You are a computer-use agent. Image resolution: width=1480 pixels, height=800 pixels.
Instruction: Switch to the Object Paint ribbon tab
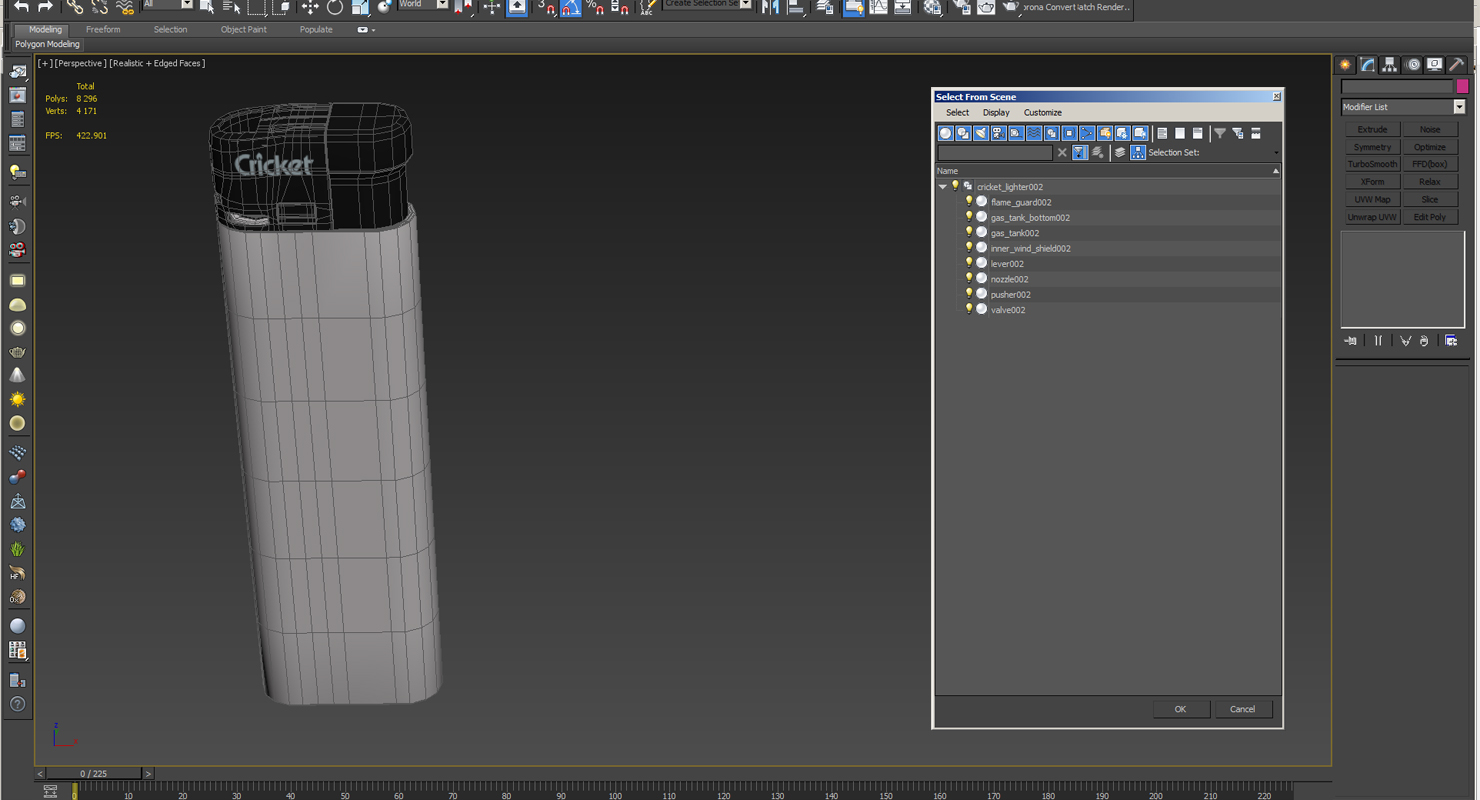tap(243, 30)
